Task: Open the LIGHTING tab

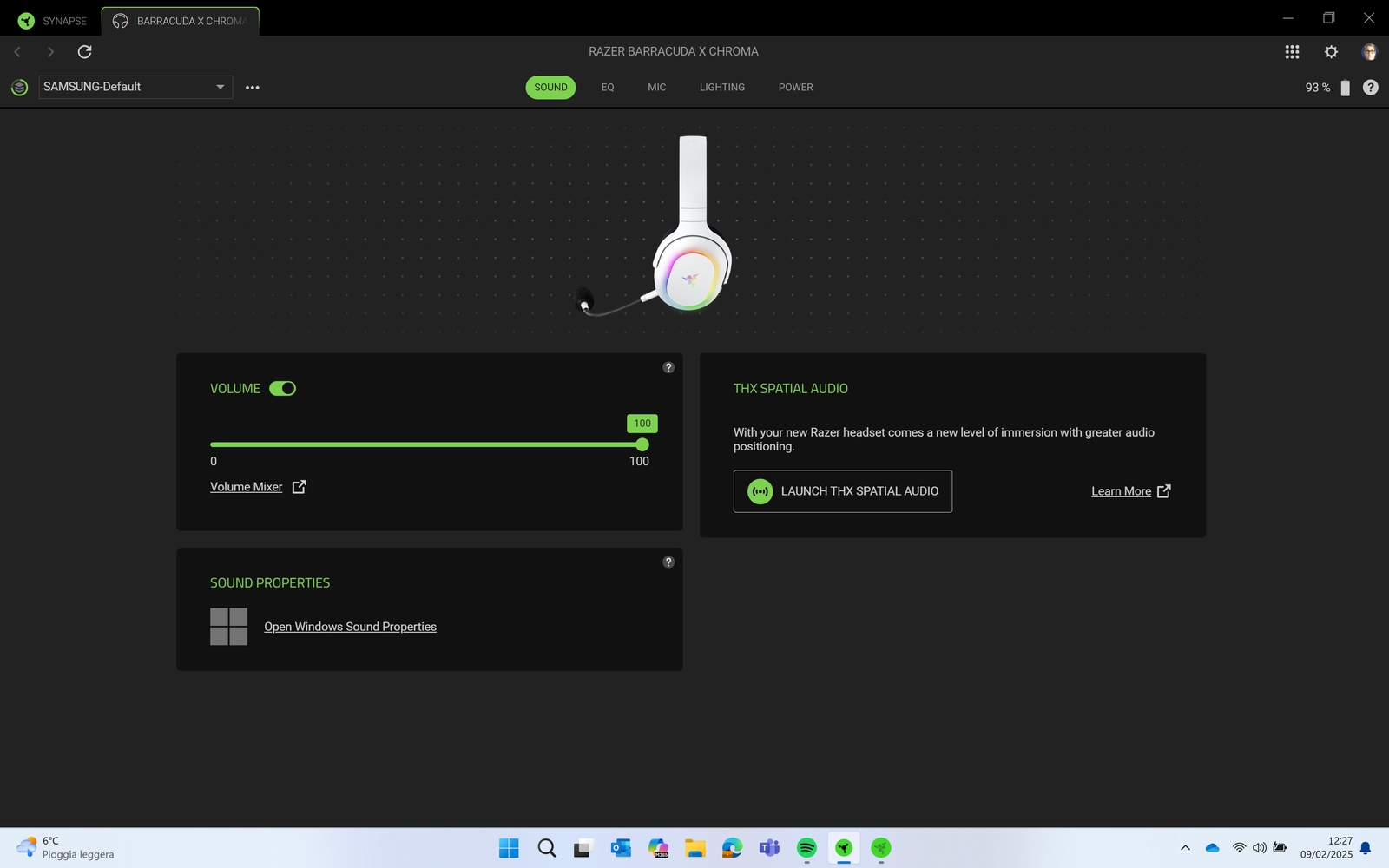Action: tap(721, 88)
